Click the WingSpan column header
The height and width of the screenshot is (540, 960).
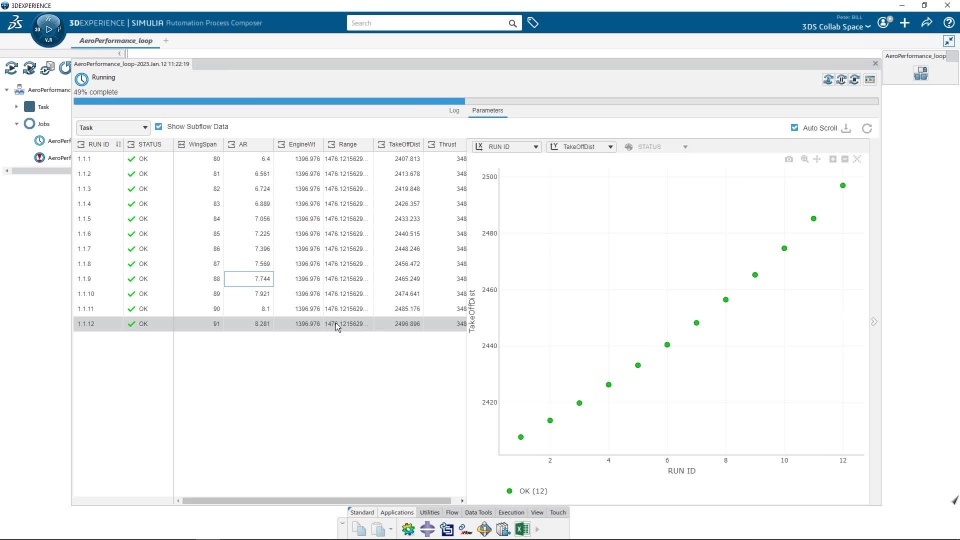tap(198, 144)
